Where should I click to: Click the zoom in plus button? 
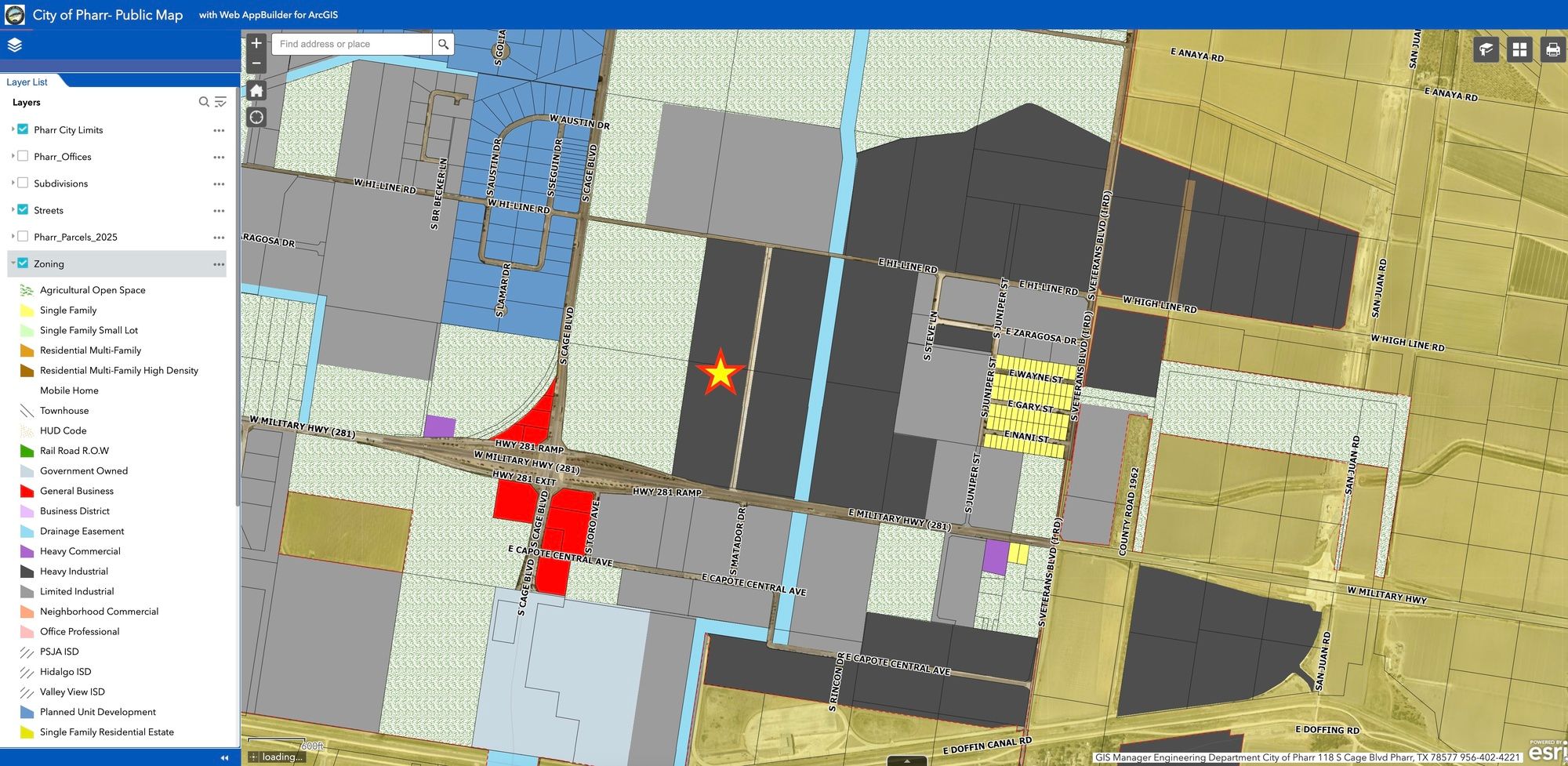[x=256, y=43]
